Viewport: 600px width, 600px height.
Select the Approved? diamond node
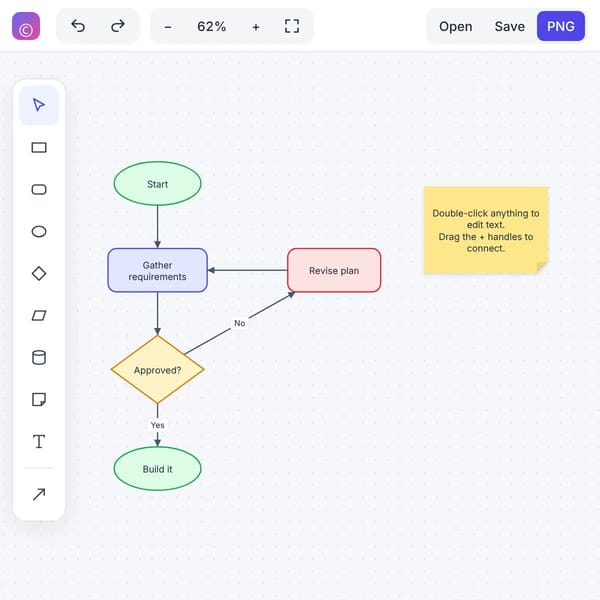(x=157, y=370)
